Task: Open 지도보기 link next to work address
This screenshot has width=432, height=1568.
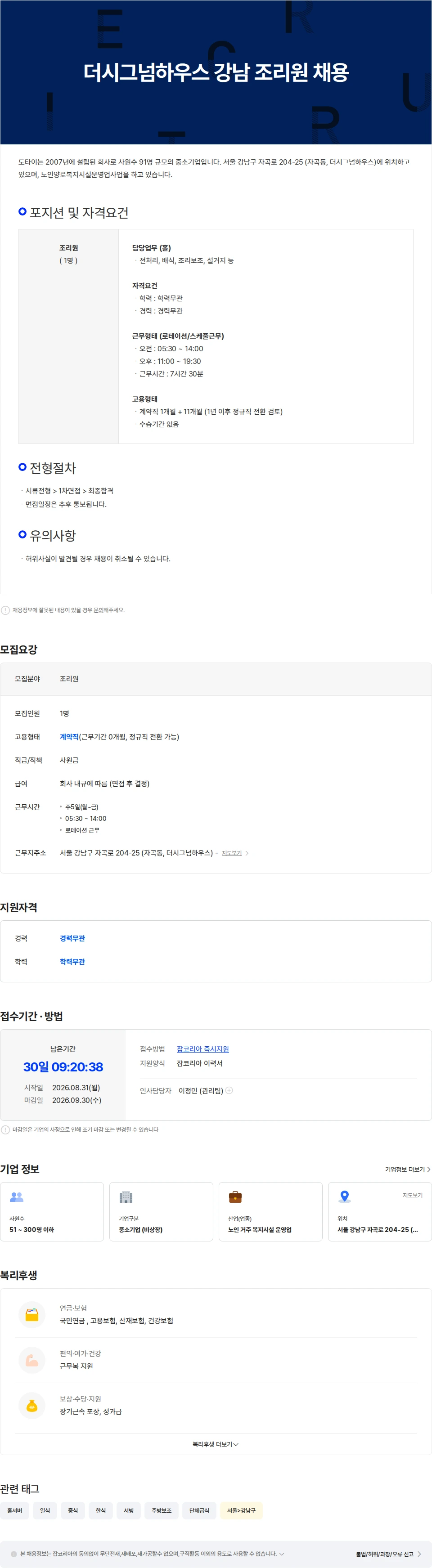Action: (232, 853)
